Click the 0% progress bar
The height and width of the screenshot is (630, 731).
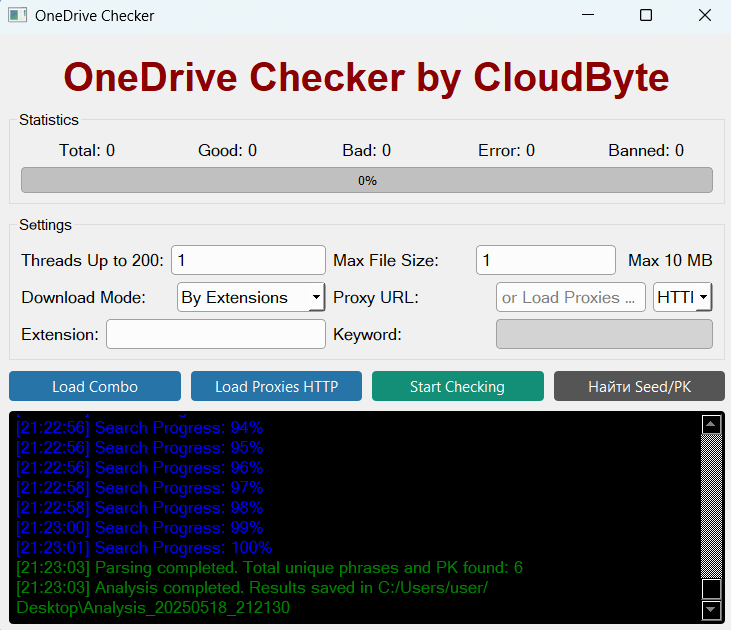coord(367,180)
